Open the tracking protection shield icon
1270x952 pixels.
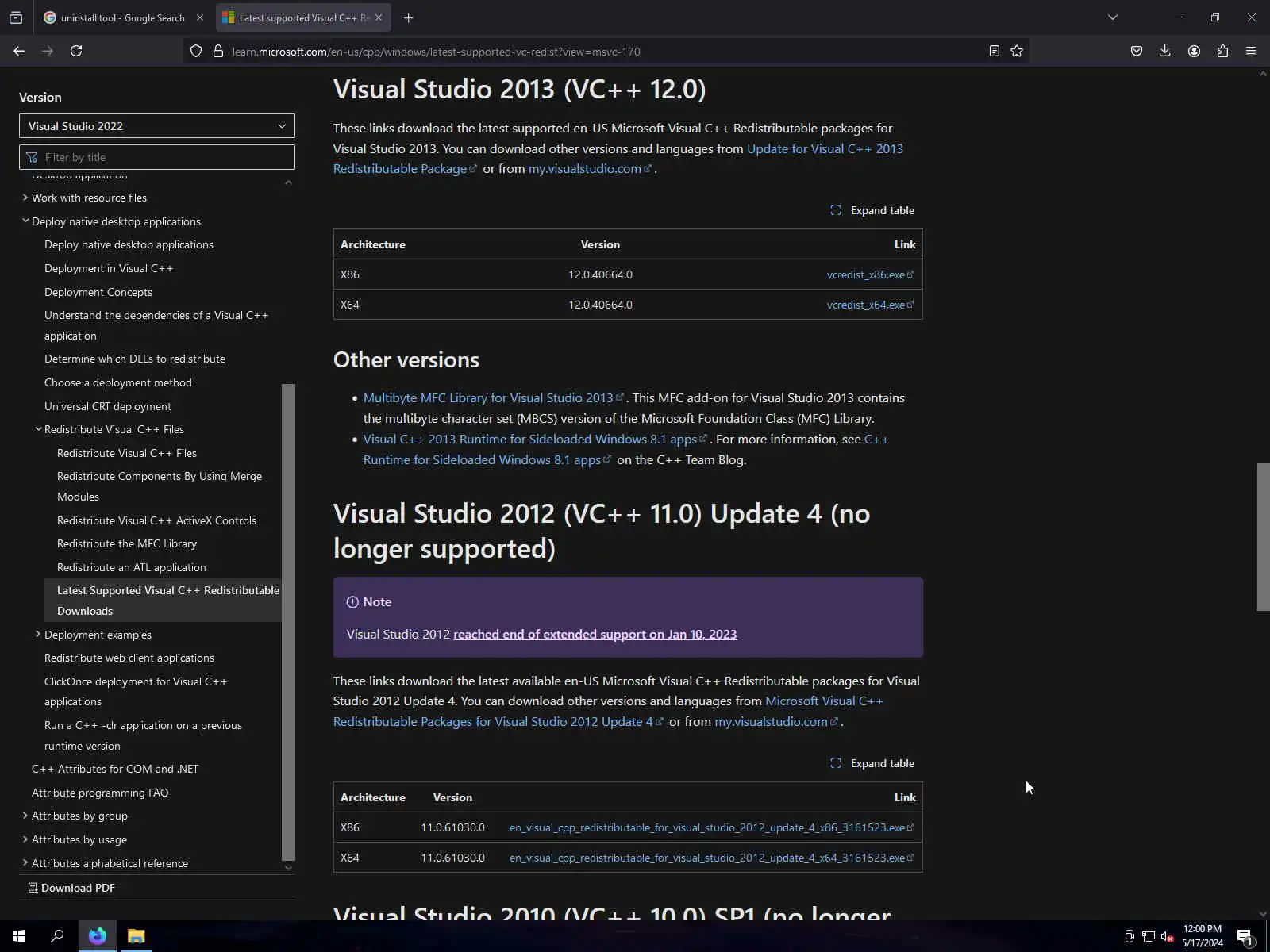(x=196, y=52)
